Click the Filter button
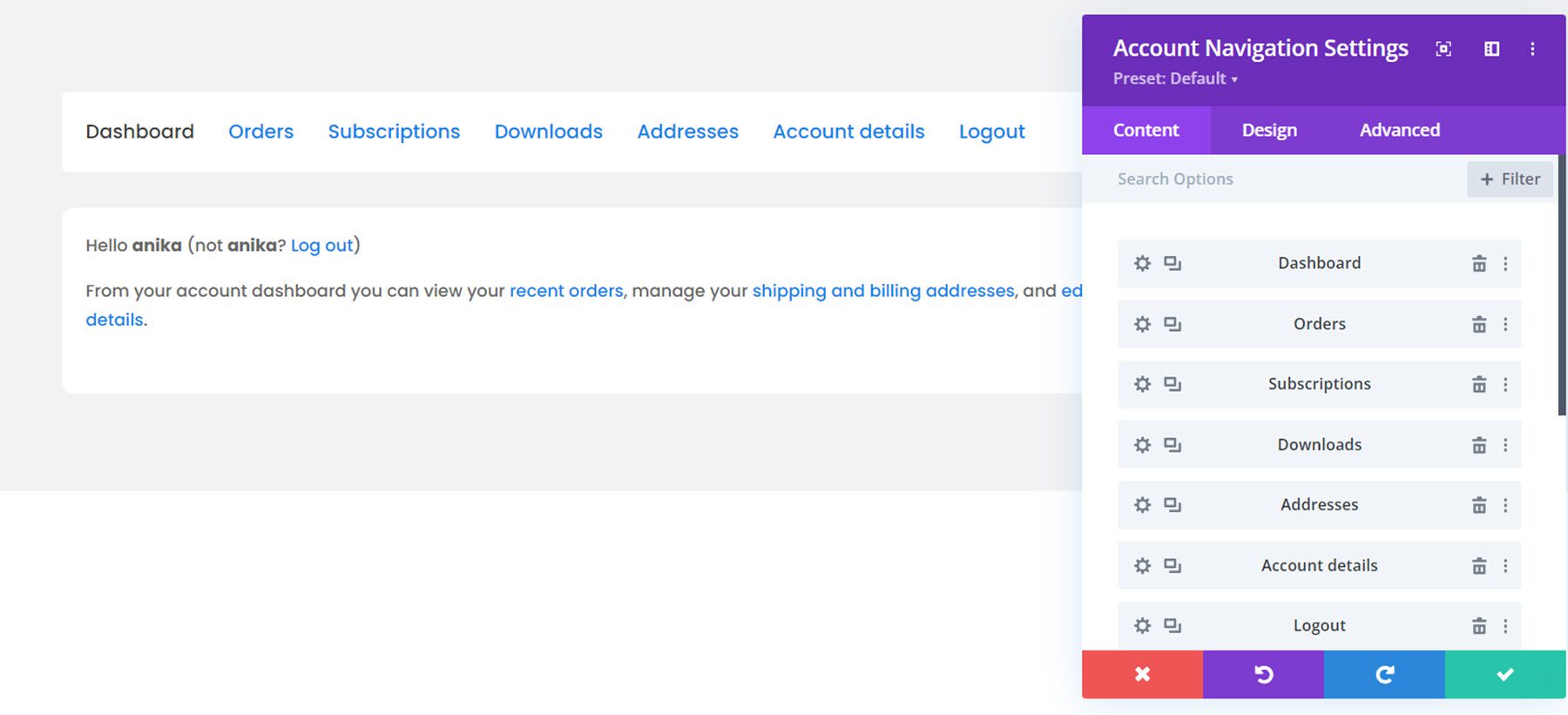Screen dimensions: 1568x715 tap(1510, 179)
